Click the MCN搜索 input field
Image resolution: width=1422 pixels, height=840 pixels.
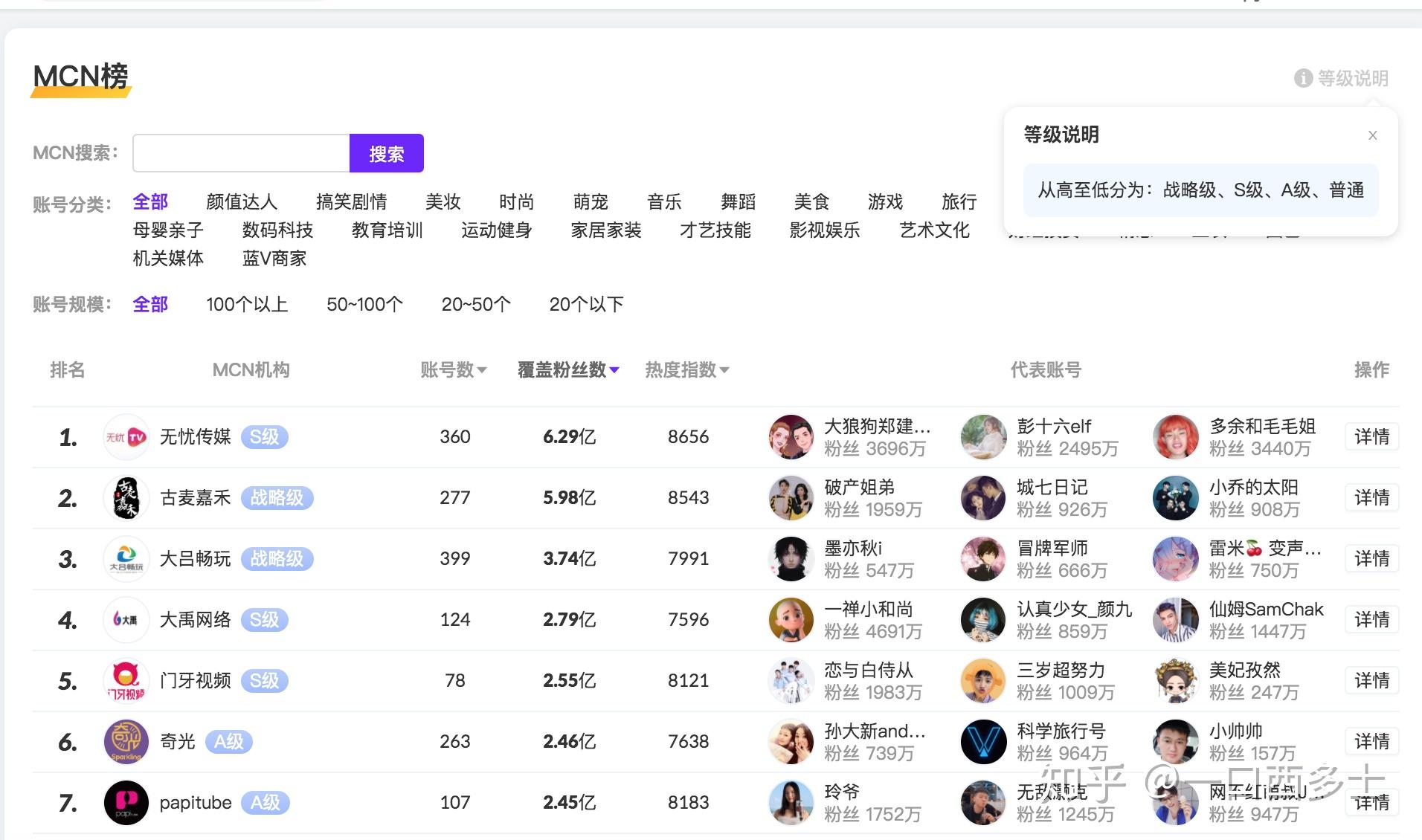click(x=241, y=153)
